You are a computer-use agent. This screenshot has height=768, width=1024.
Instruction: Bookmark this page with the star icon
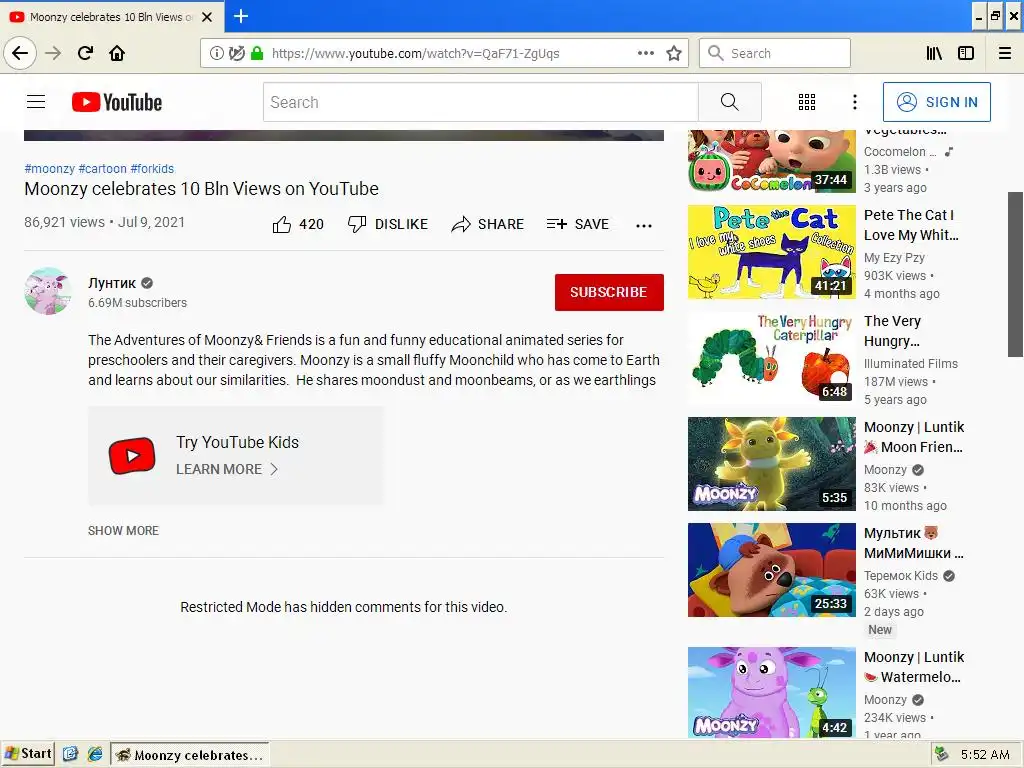coord(674,53)
